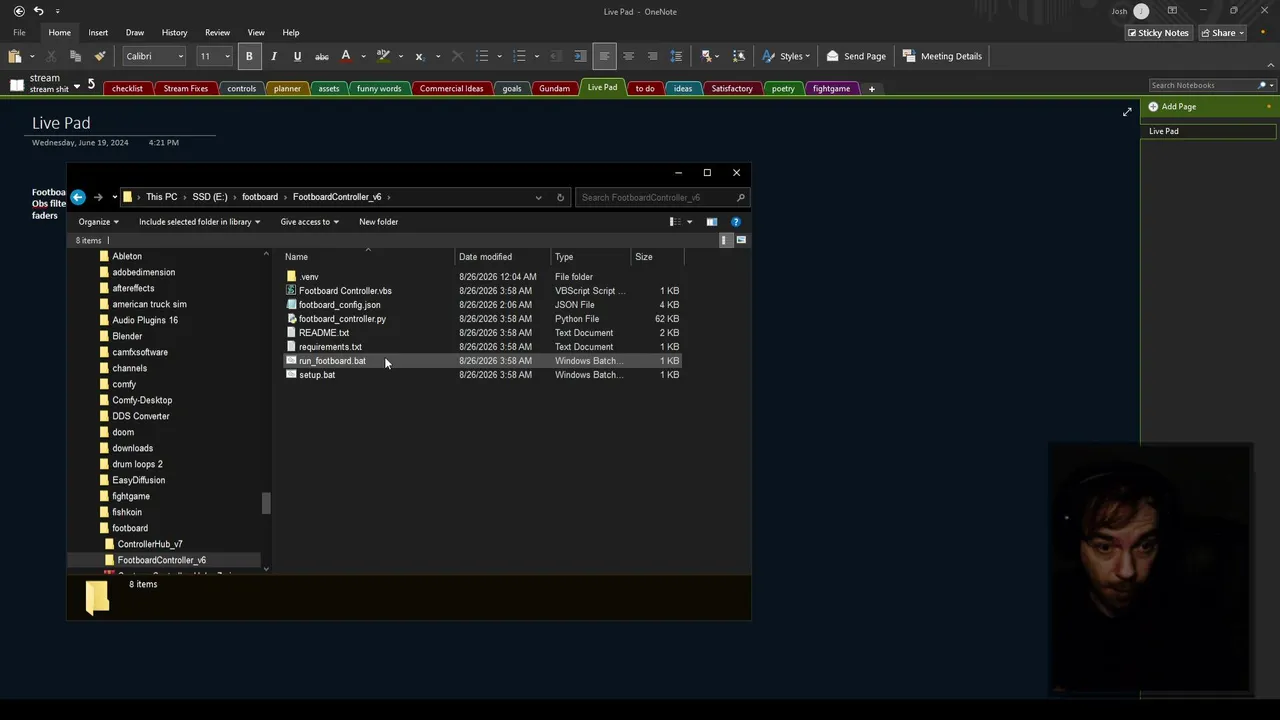Pick the Format Painter brush
The height and width of the screenshot is (720, 1280).
point(99,56)
